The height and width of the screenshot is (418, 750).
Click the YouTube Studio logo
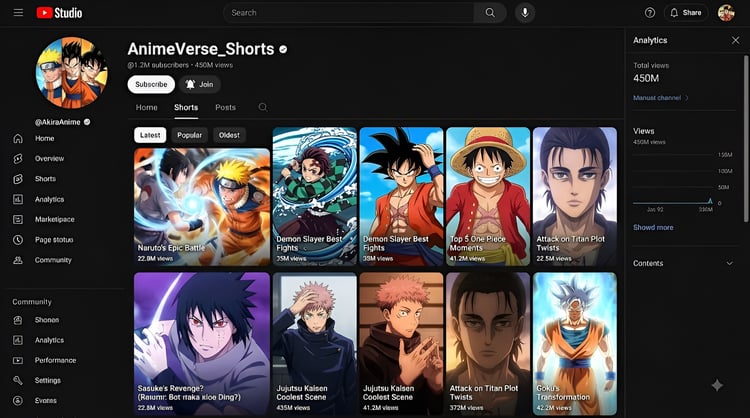pos(59,13)
